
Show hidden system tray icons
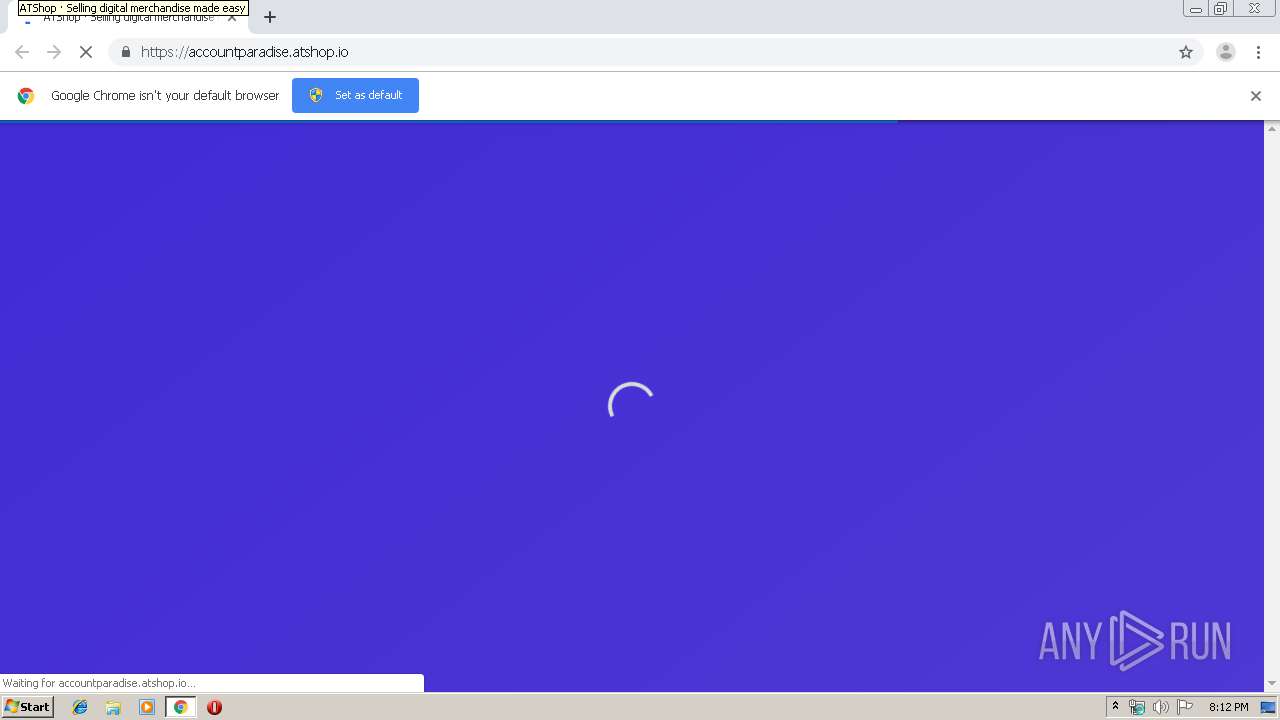1115,707
